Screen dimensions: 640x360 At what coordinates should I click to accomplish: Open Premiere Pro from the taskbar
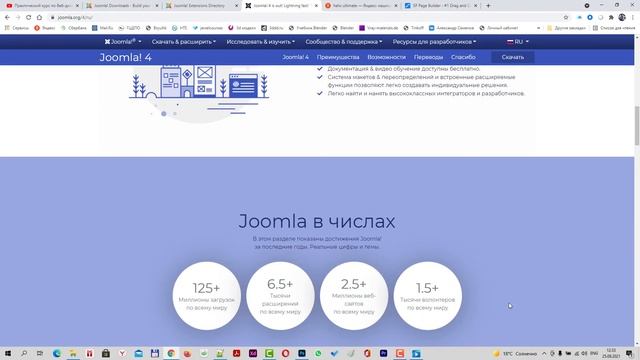click(x=383, y=353)
